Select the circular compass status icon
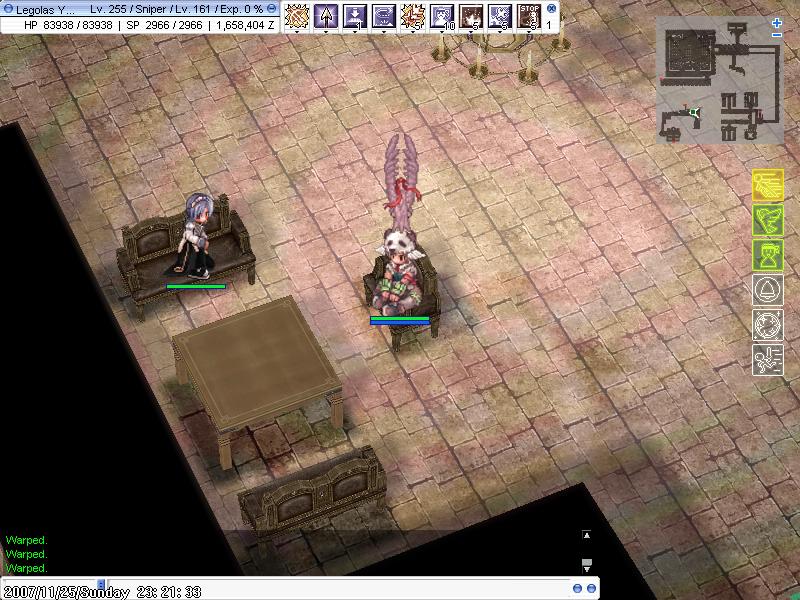Screen dimensions: 800x600 tap(767, 326)
